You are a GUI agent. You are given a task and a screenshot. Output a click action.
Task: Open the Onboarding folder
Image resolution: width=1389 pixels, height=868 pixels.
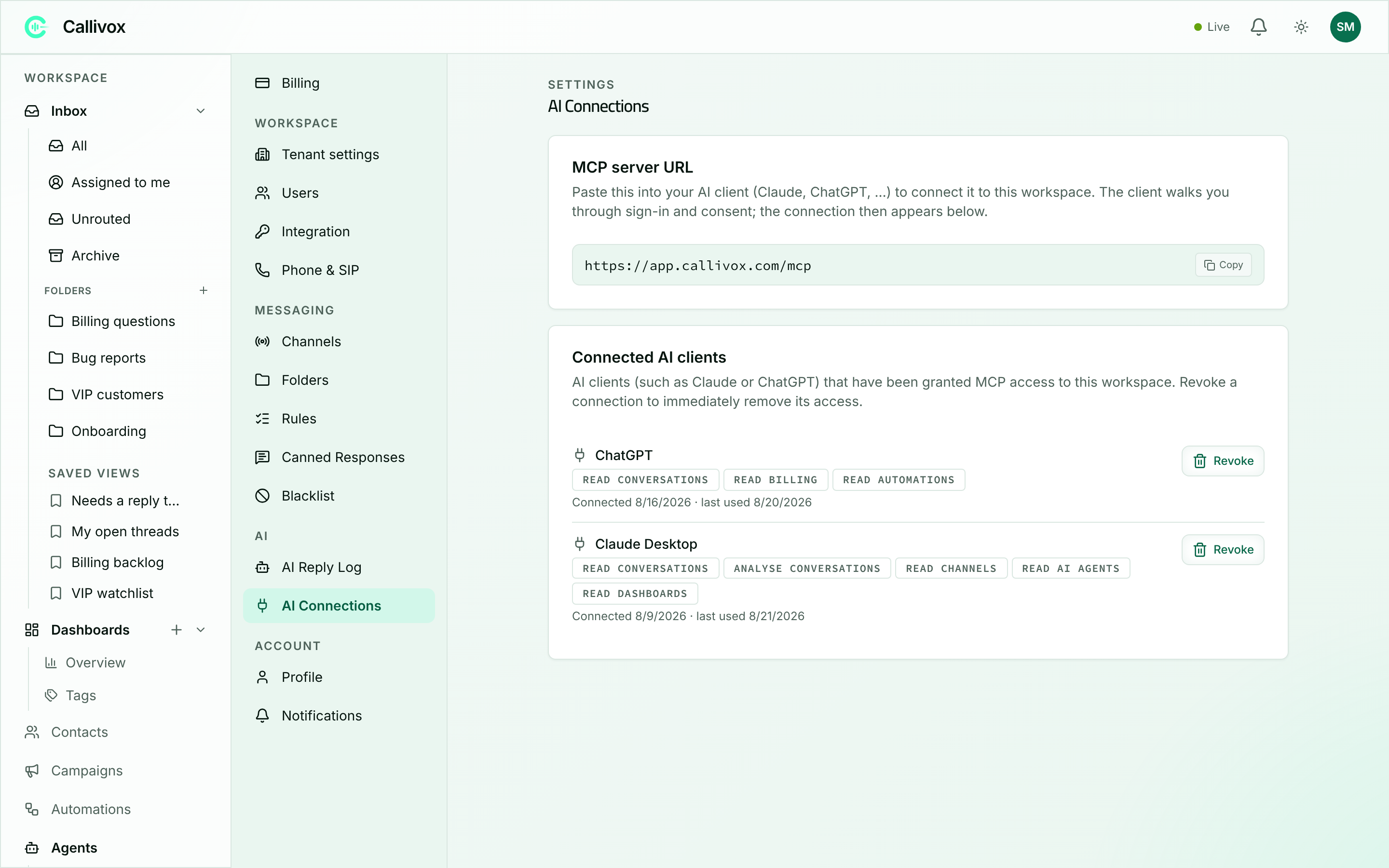tap(128, 431)
